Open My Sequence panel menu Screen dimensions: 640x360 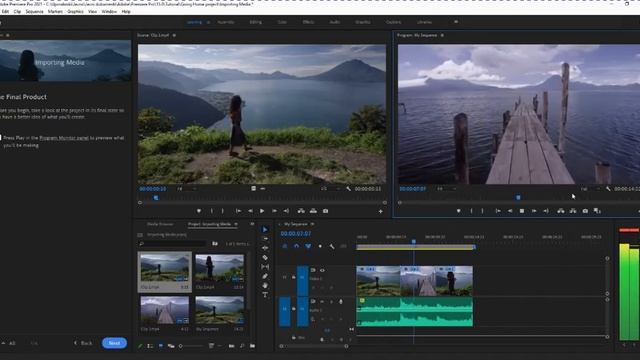click(x=312, y=224)
